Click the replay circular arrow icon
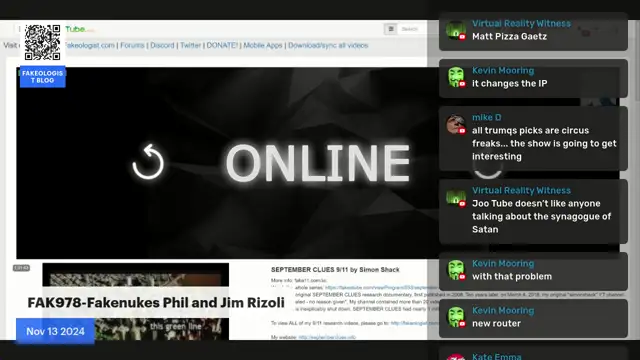This screenshot has width=640, height=360. [x=148, y=162]
